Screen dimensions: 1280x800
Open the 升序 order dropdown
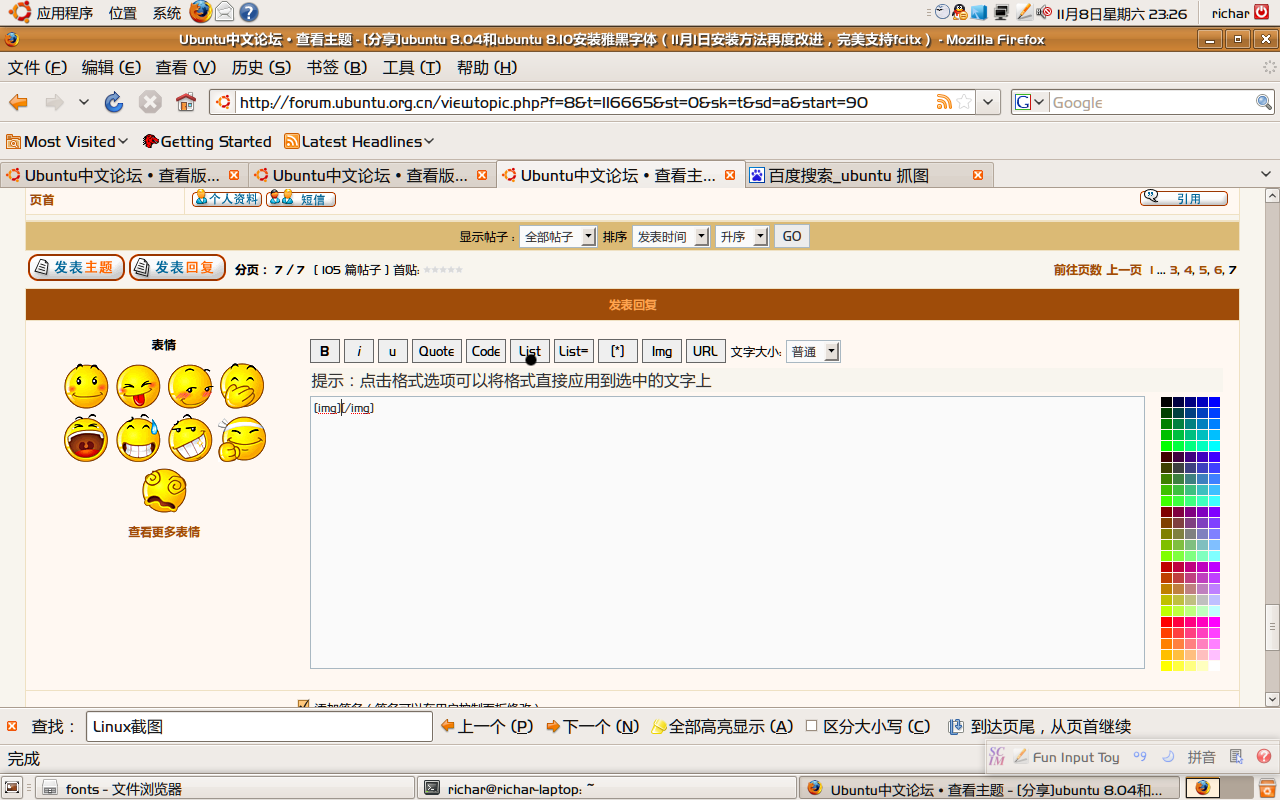point(742,237)
